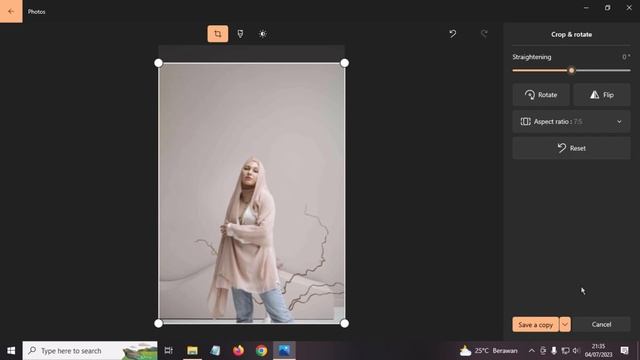
Task: Open the notification center icon
Action: [x=624, y=351]
